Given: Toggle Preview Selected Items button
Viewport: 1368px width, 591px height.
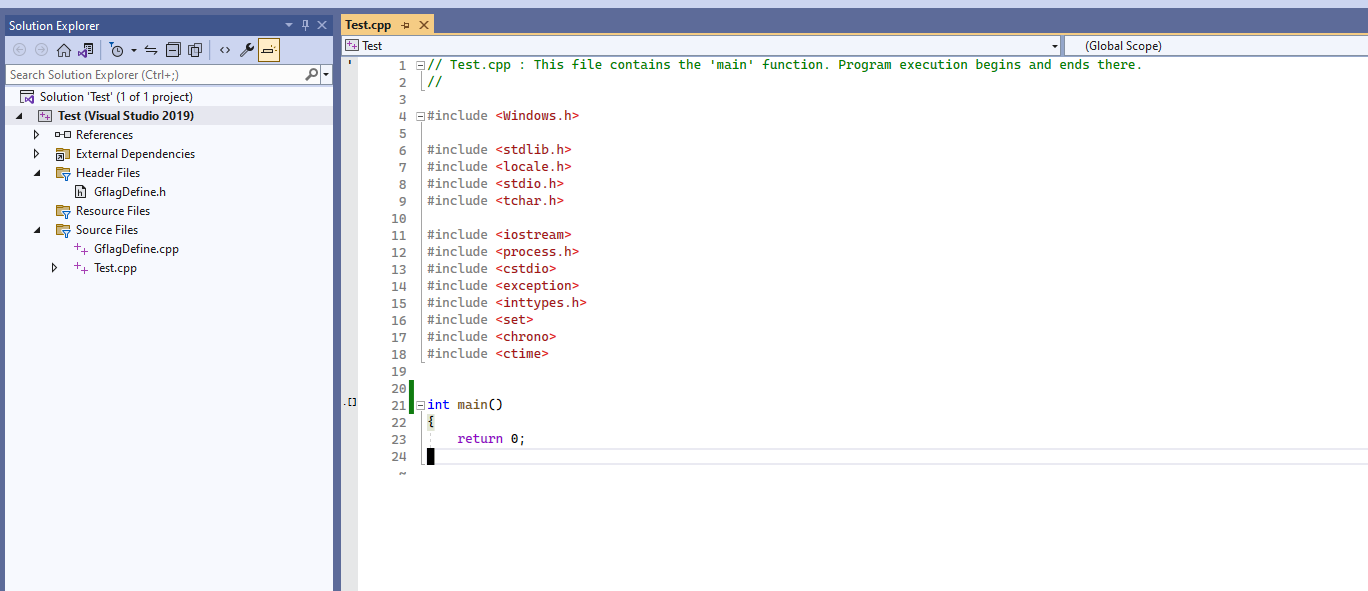Looking at the screenshot, I should [x=269, y=50].
